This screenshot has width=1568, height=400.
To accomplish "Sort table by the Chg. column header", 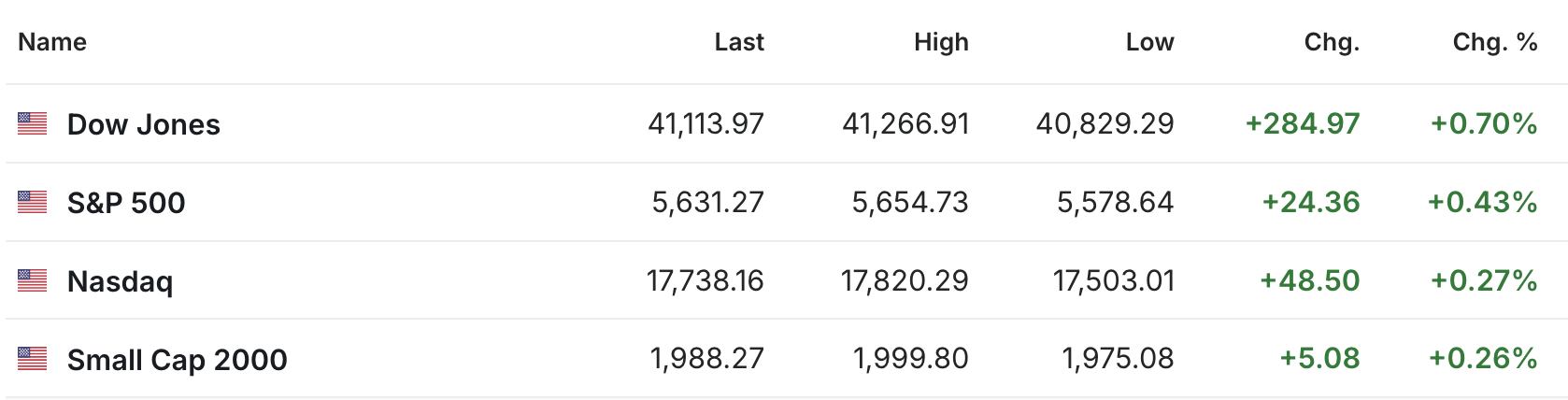I will click(x=1332, y=42).
